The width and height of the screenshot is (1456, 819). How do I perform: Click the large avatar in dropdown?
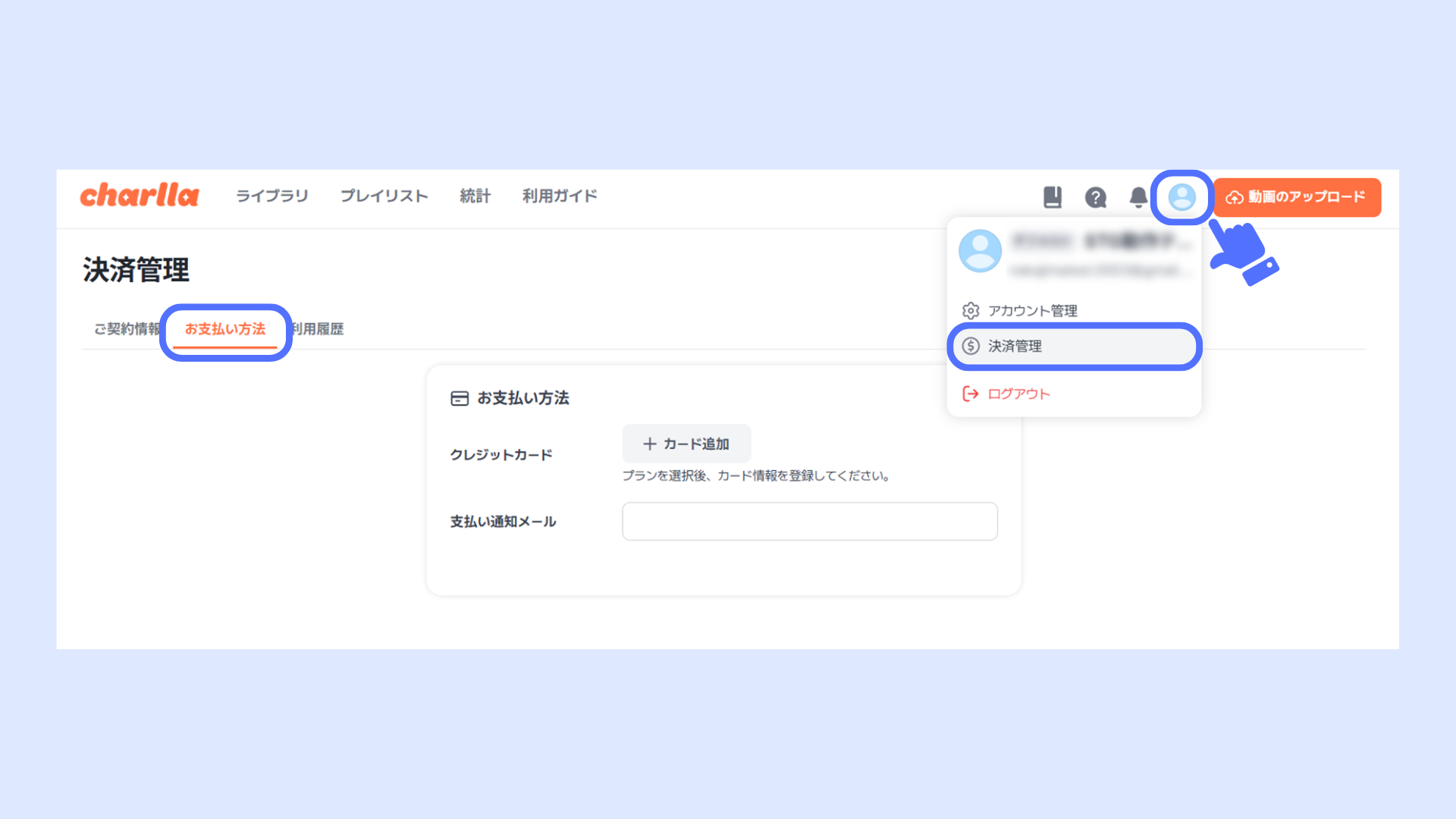pos(980,251)
